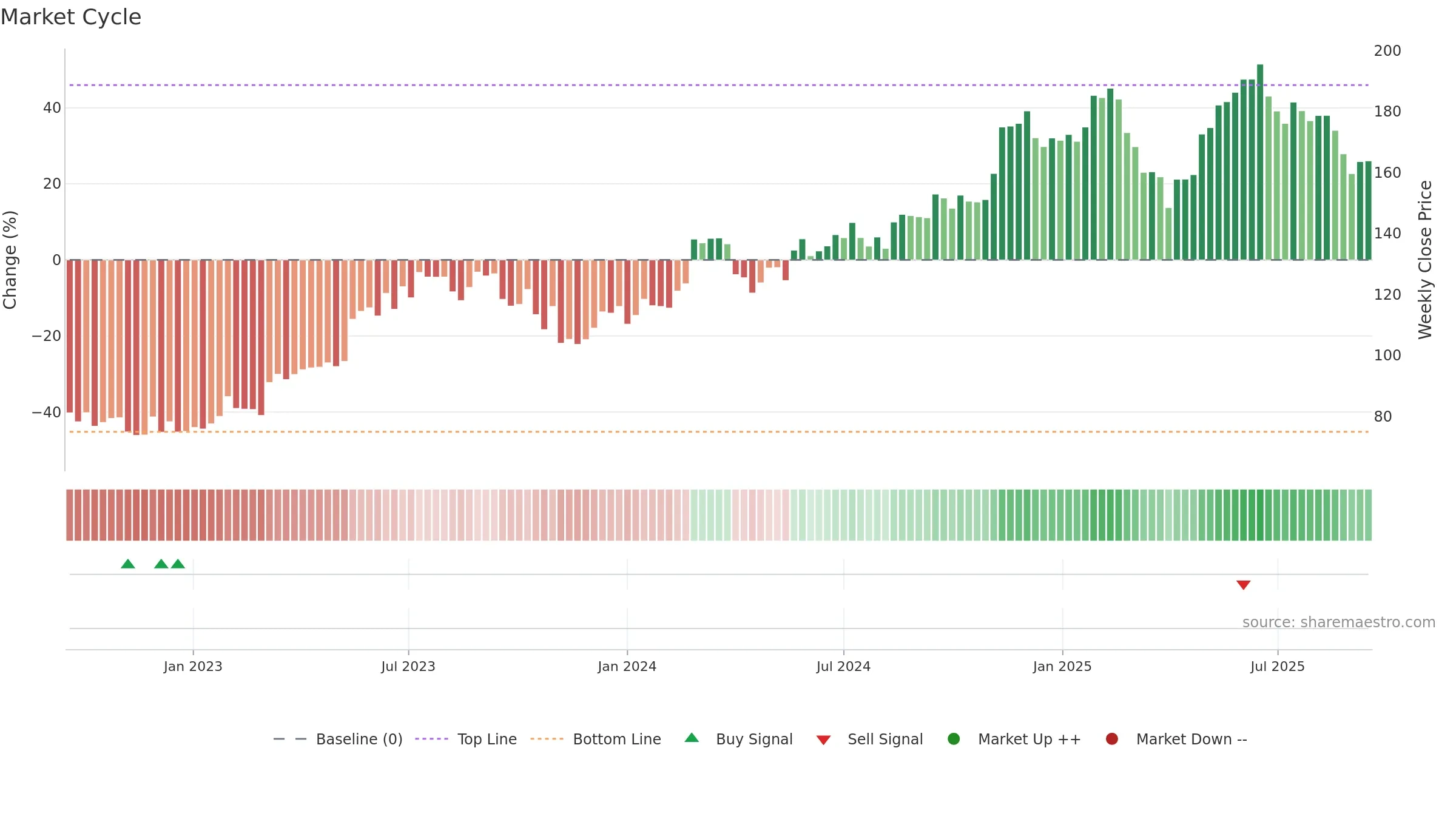Click the 40 label on the left axis
Image resolution: width=1456 pixels, height=819 pixels.
[x=52, y=108]
